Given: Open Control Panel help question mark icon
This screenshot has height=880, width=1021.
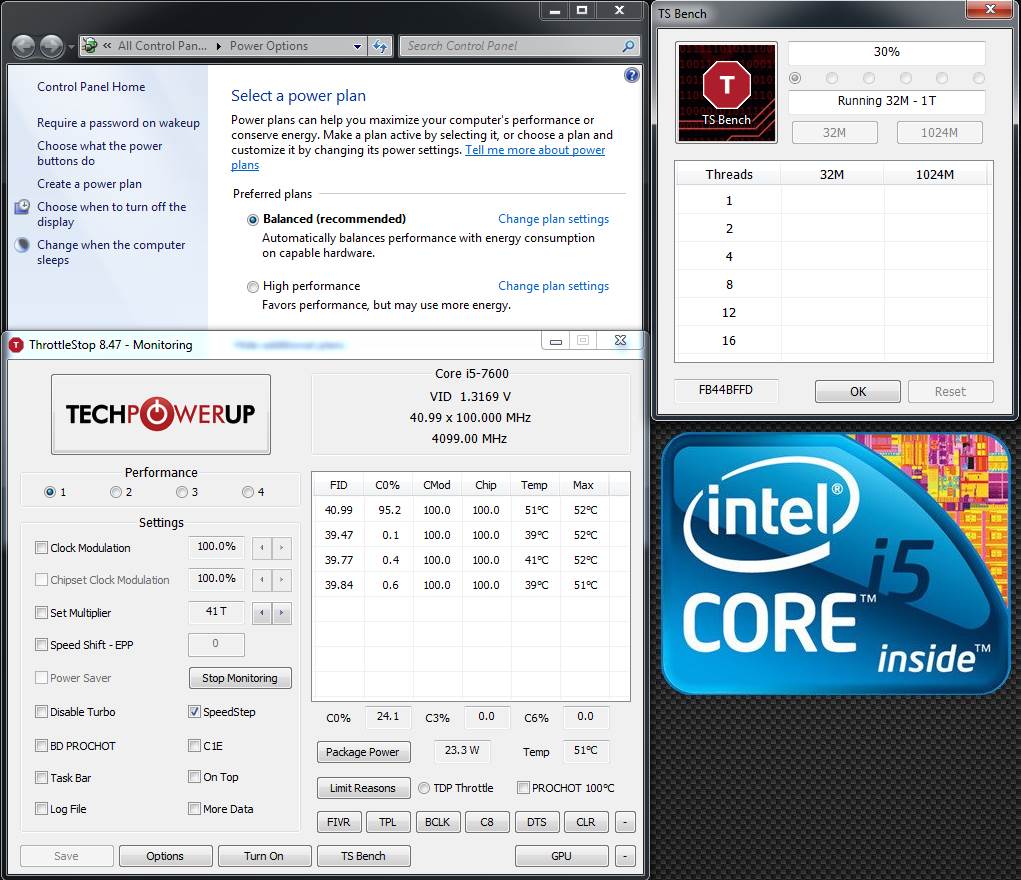Looking at the screenshot, I should pos(631,75).
